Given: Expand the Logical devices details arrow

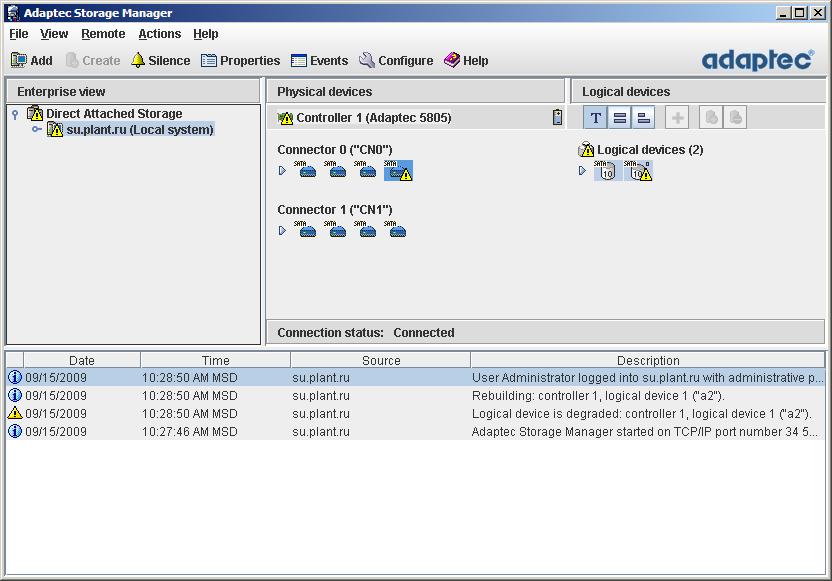Looking at the screenshot, I should click(583, 171).
